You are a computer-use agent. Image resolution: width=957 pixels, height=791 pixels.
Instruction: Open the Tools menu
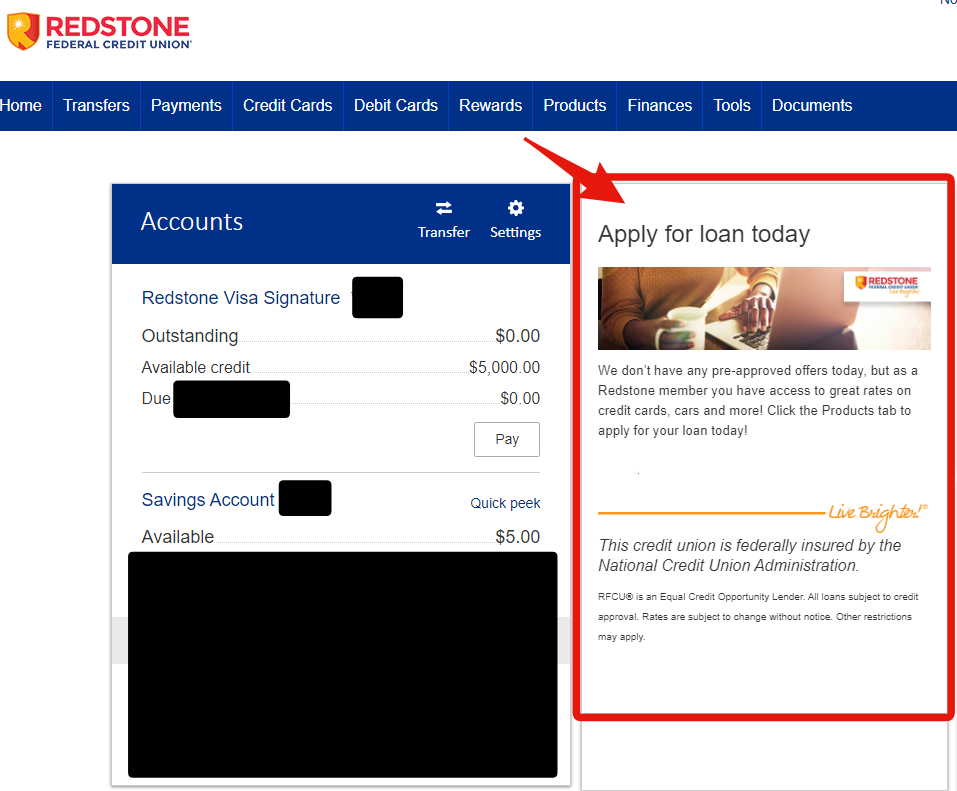pos(731,105)
